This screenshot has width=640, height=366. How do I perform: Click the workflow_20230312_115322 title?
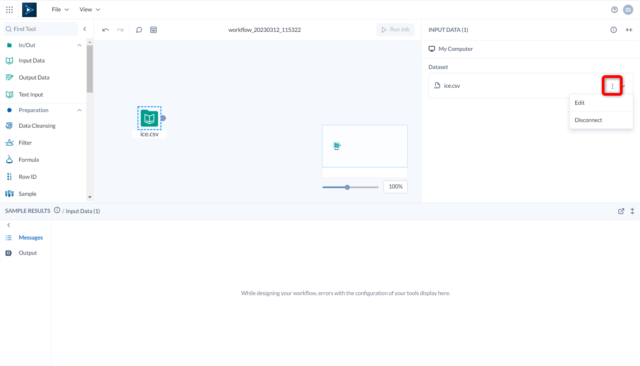point(264,30)
